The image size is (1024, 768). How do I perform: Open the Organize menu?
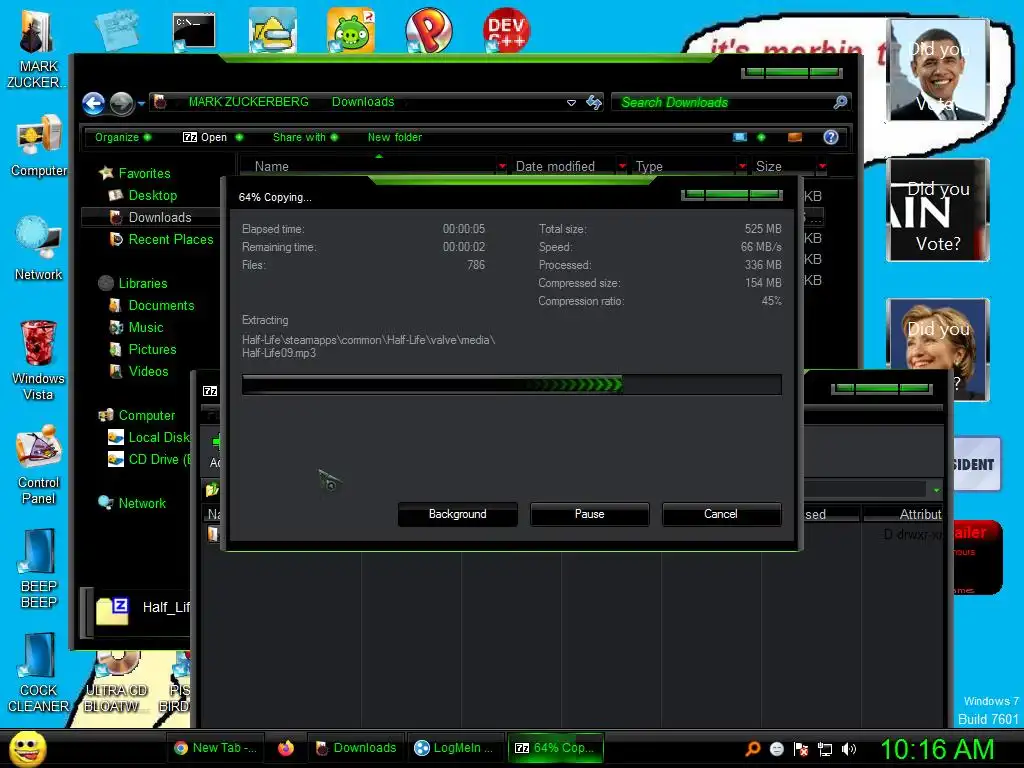coord(123,137)
